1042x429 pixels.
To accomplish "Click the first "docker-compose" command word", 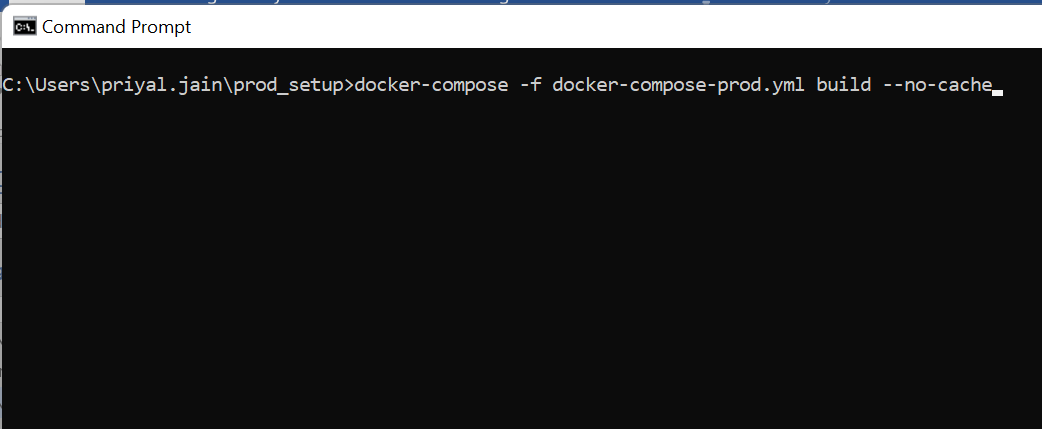I will 431,85.
